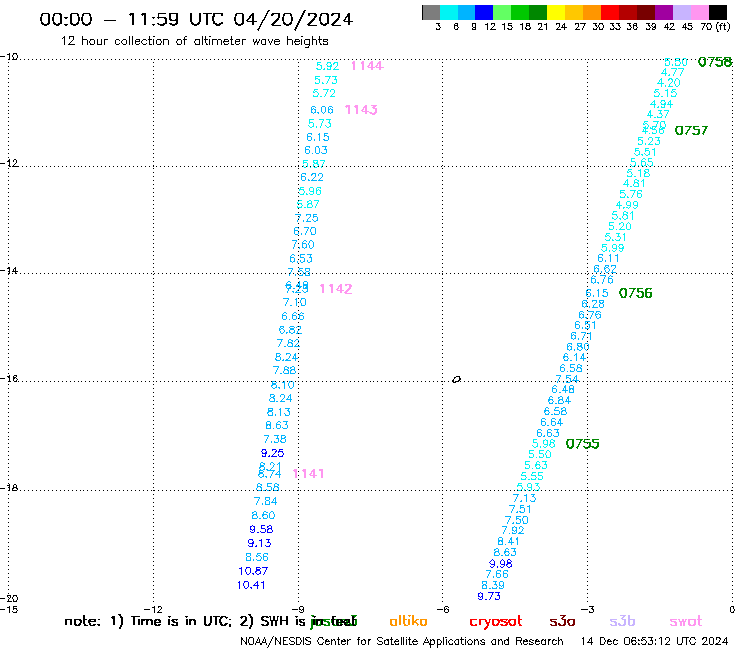Viewport: 740px width, 650px height.
Task: Click the note 'Time is in UTC'
Action: [x=181, y=621]
